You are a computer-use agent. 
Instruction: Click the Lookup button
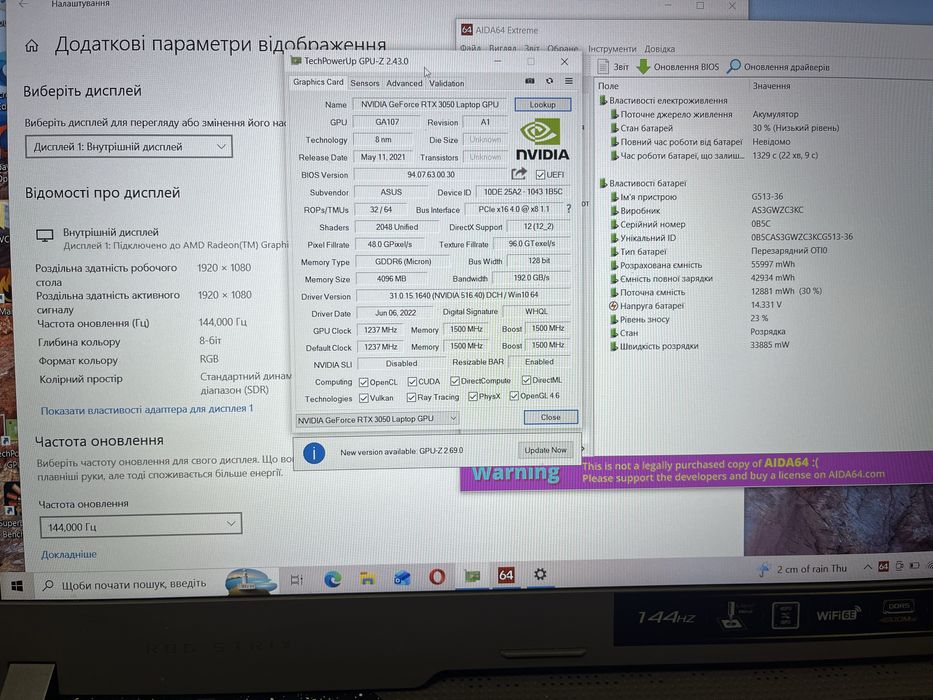[543, 105]
